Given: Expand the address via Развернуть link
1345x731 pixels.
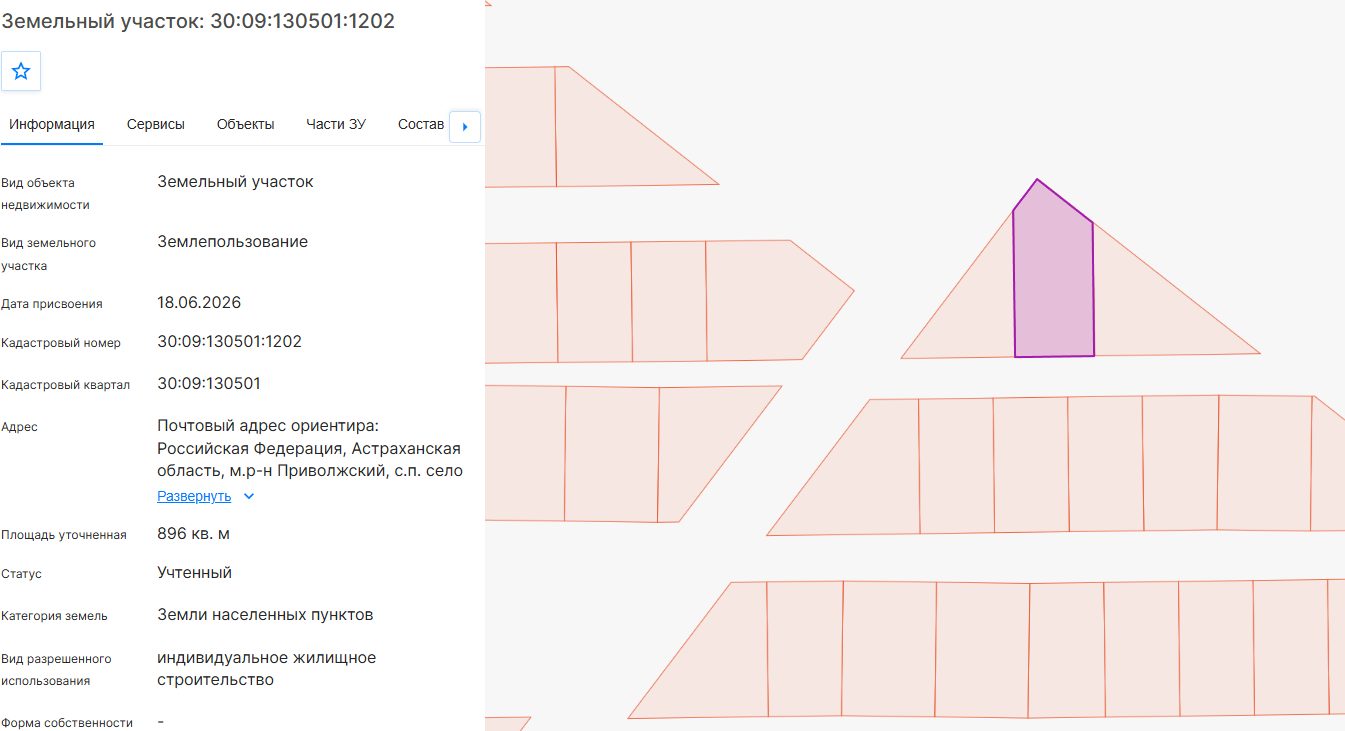Looking at the screenshot, I should (194, 496).
